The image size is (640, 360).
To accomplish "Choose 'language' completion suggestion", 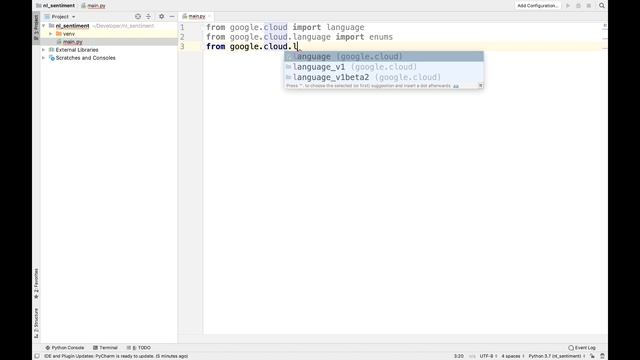I will coord(384,56).
